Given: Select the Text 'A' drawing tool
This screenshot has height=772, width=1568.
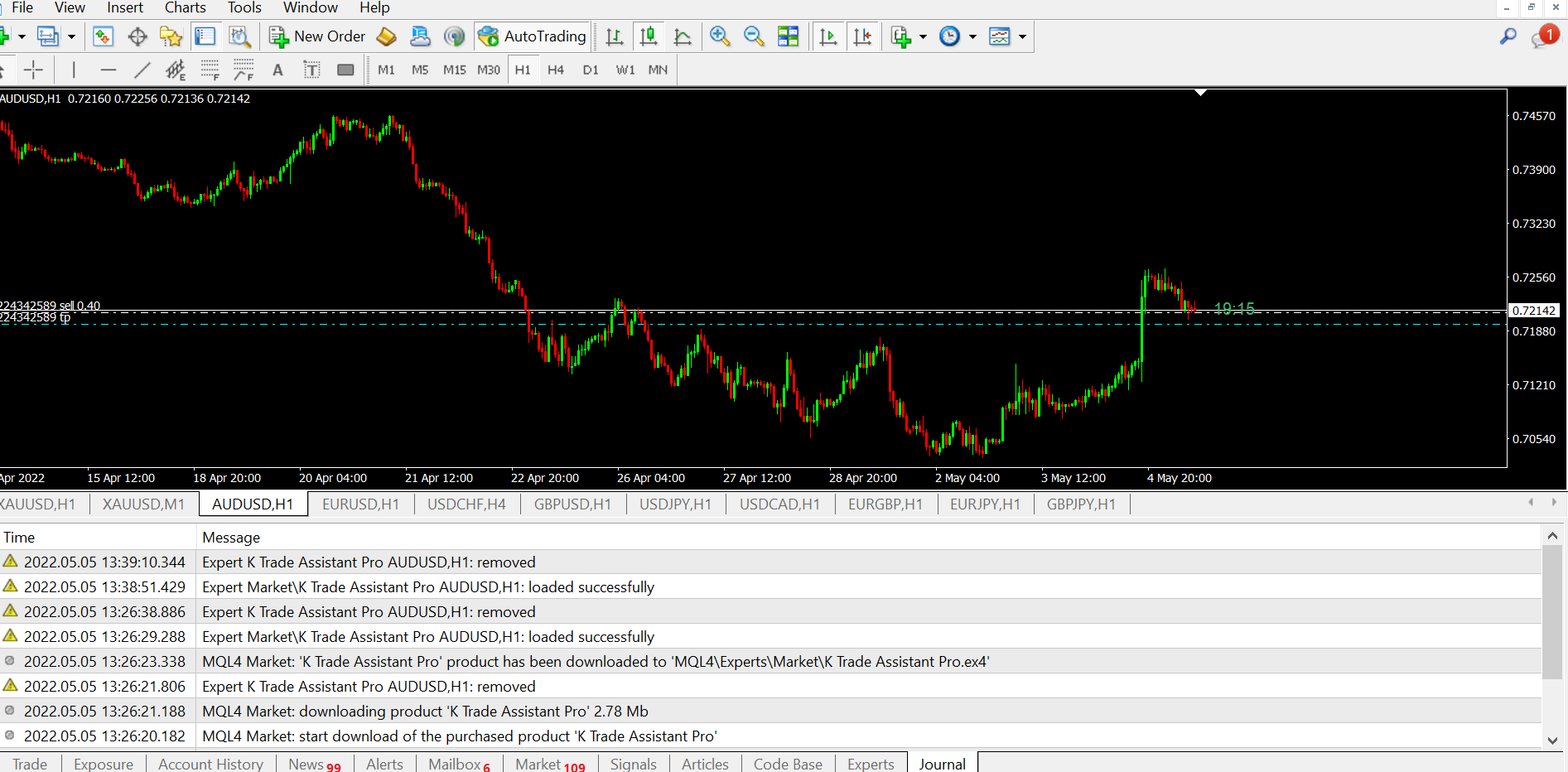Looking at the screenshot, I should [x=278, y=70].
